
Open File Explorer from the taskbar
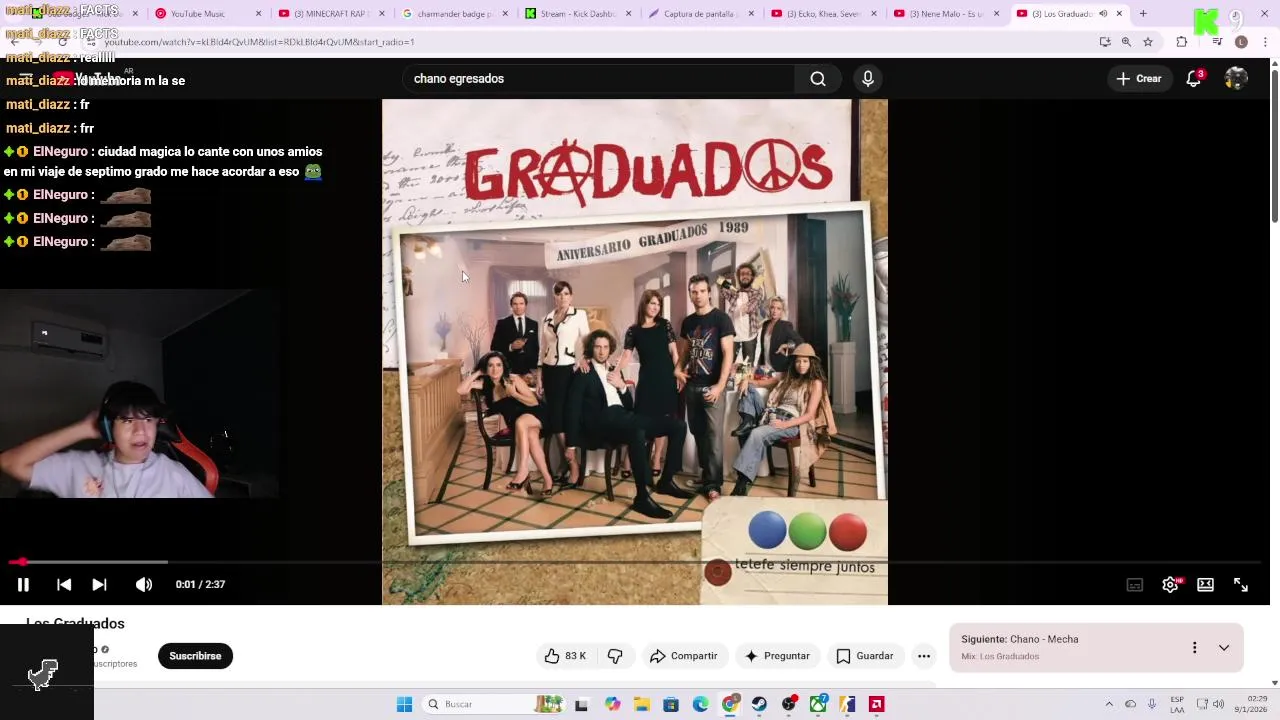pos(642,704)
